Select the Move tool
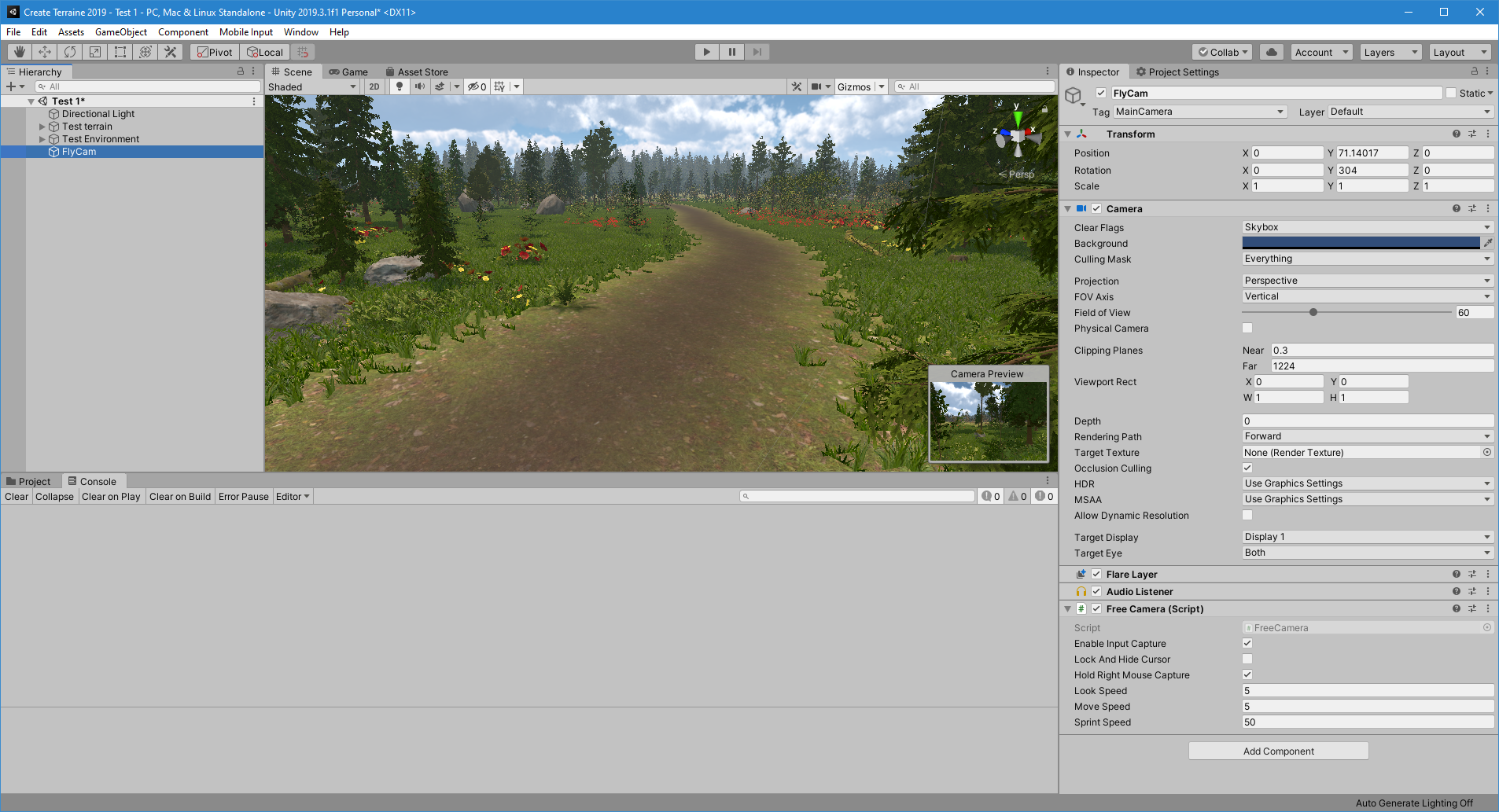The height and width of the screenshot is (812, 1499). (x=45, y=52)
